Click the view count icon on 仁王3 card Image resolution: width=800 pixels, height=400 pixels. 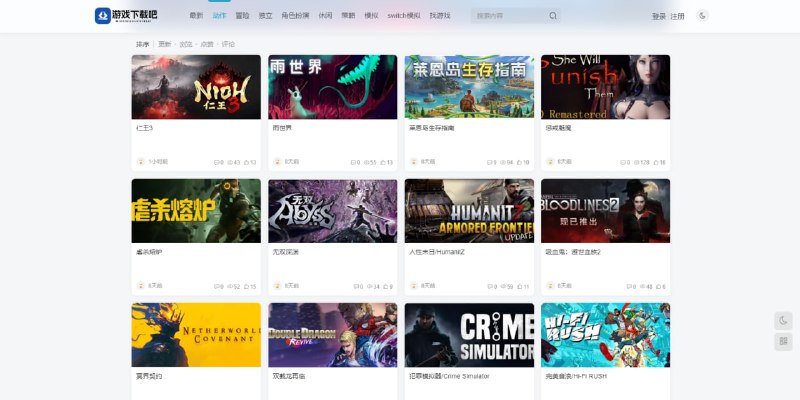230,162
